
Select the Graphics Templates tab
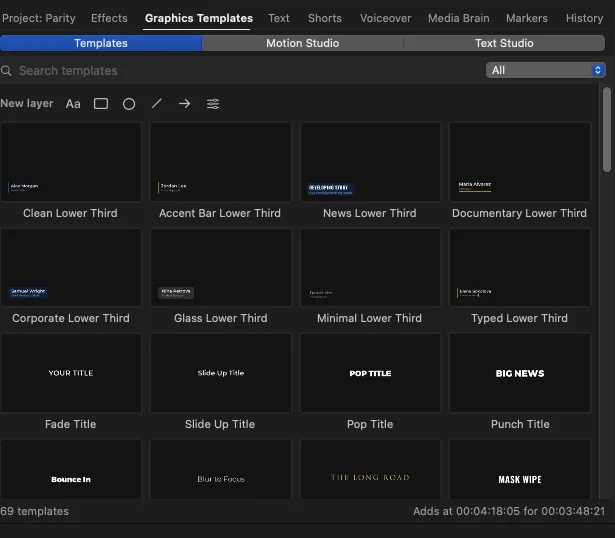pyautogui.click(x=199, y=18)
